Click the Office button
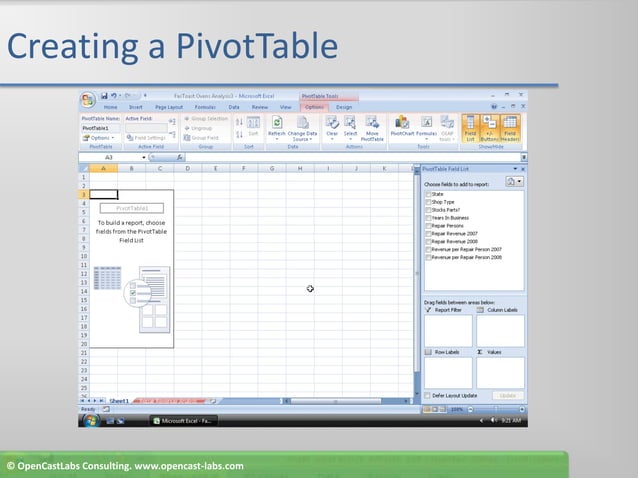This screenshot has width=638, height=478. [x=88, y=100]
